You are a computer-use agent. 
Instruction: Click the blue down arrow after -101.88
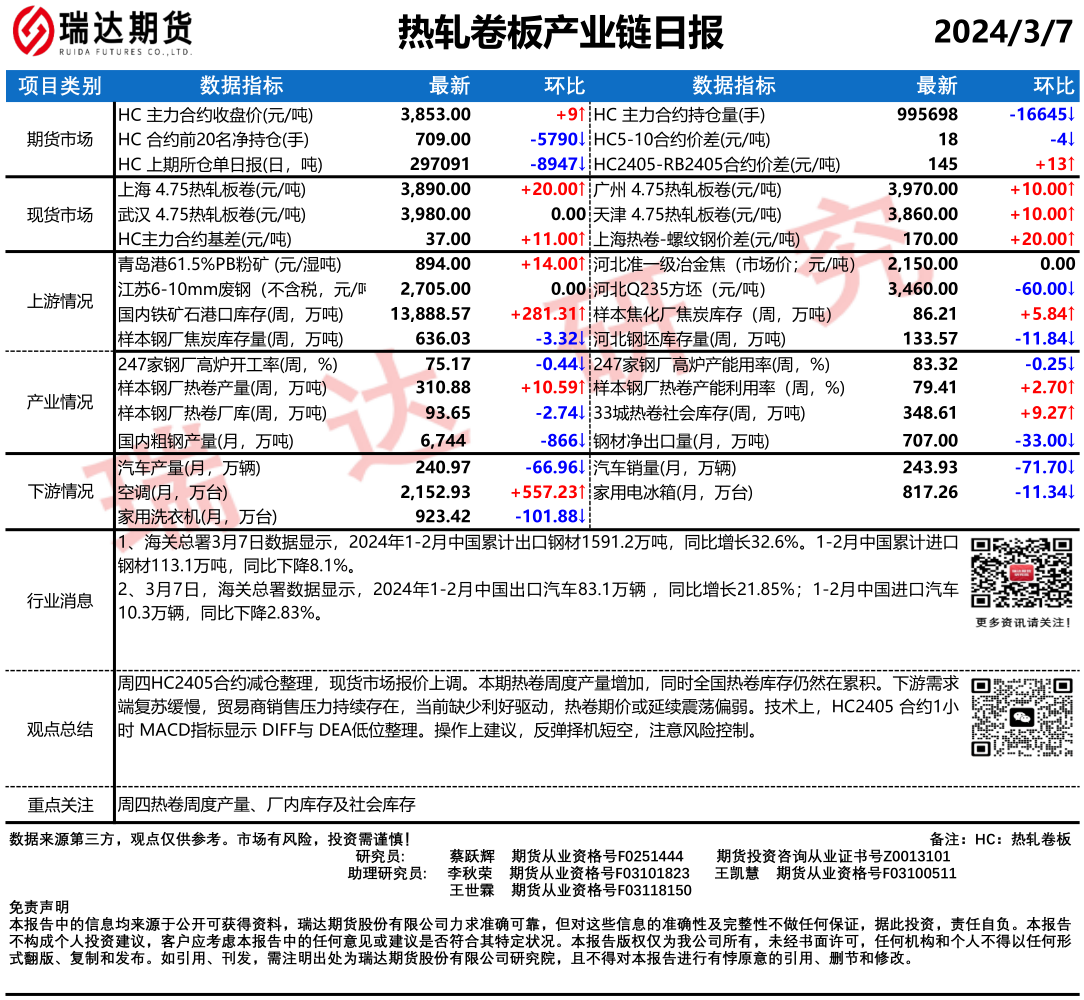[581, 516]
